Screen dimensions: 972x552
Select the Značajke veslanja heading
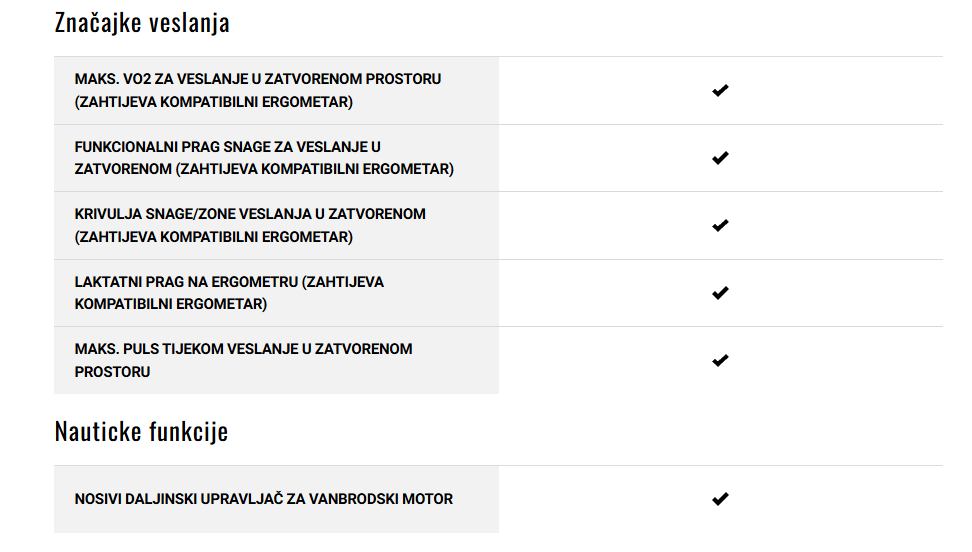point(142,23)
